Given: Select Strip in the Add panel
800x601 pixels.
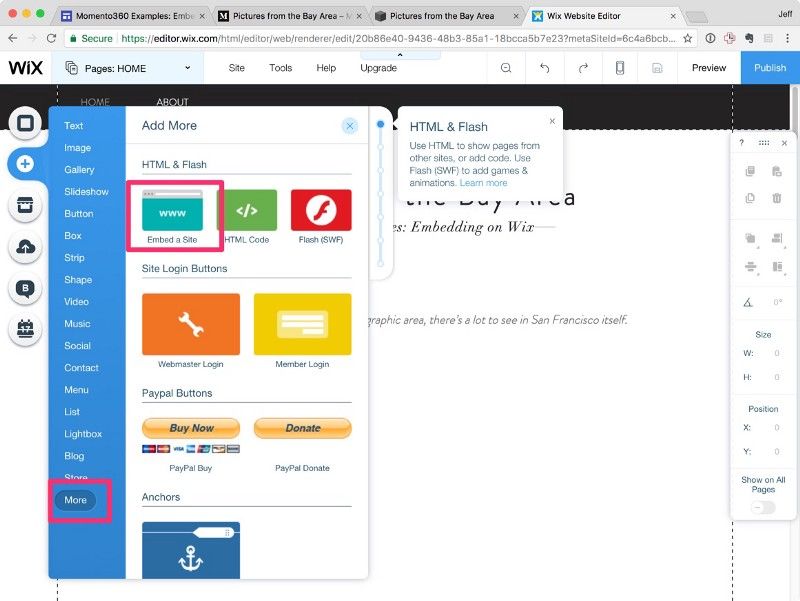Looking at the screenshot, I should pos(74,258).
